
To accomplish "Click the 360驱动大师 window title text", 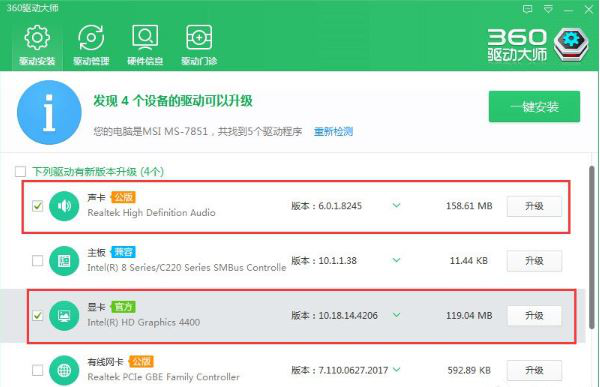I will tap(33, 8).
